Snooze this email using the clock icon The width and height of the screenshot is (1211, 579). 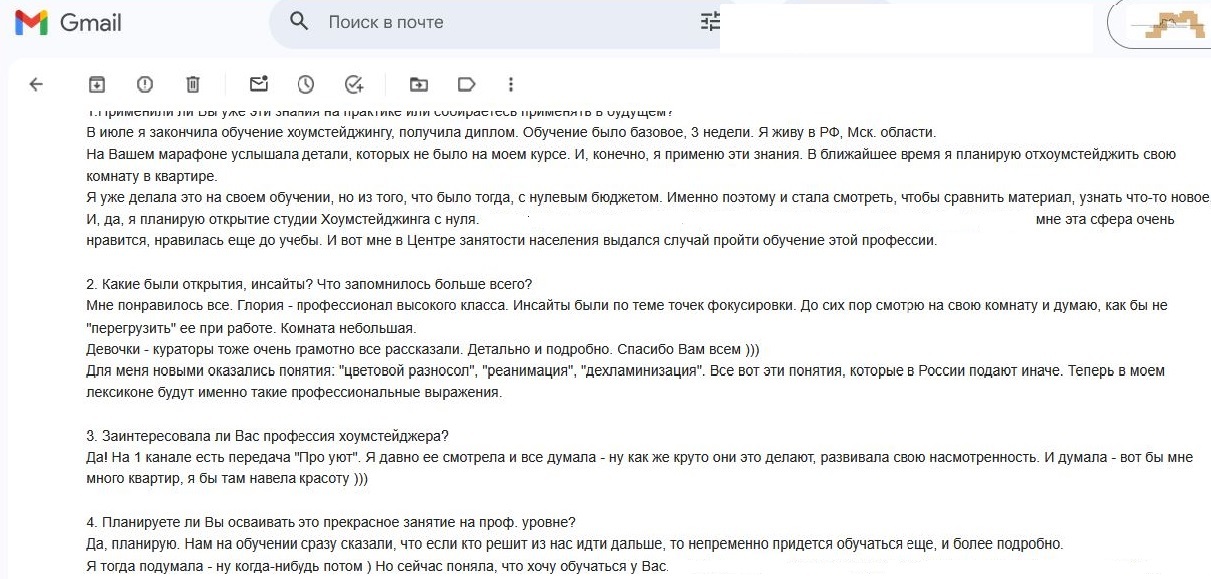306,85
